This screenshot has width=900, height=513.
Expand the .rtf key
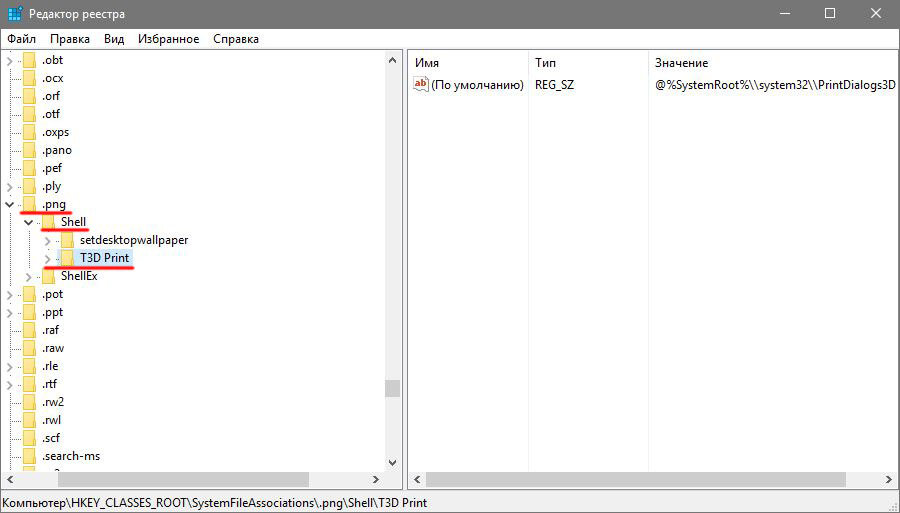tap(10, 384)
